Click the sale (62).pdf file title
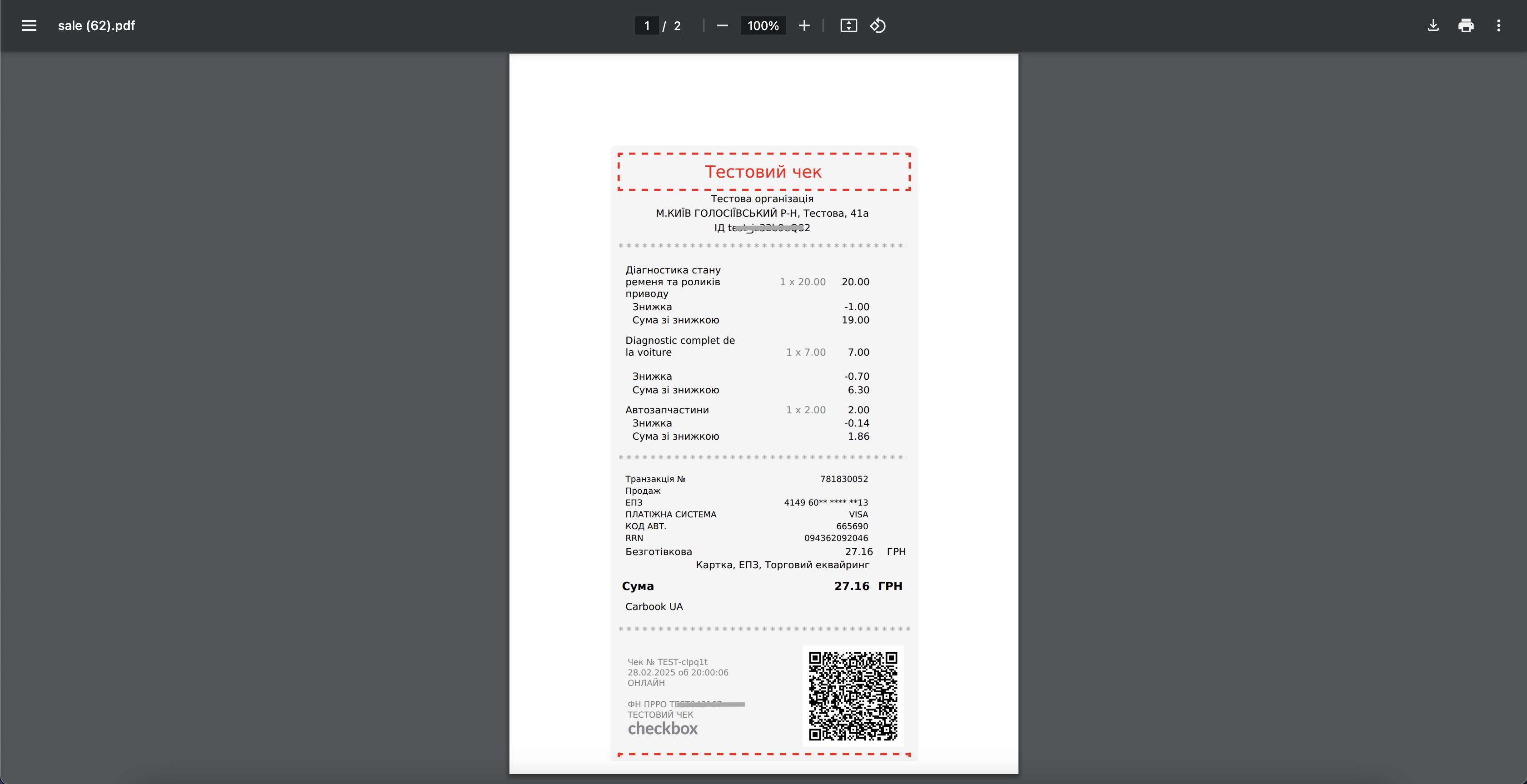This screenshot has height=784, width=1527. point(97,25)
